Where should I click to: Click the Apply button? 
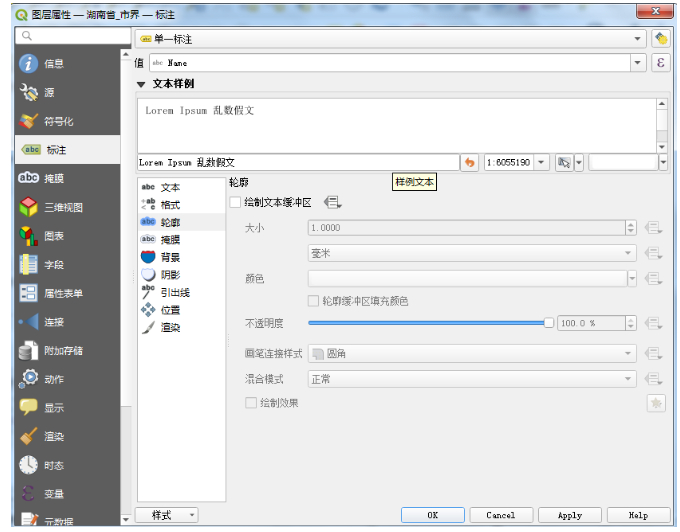pos(569,515)
